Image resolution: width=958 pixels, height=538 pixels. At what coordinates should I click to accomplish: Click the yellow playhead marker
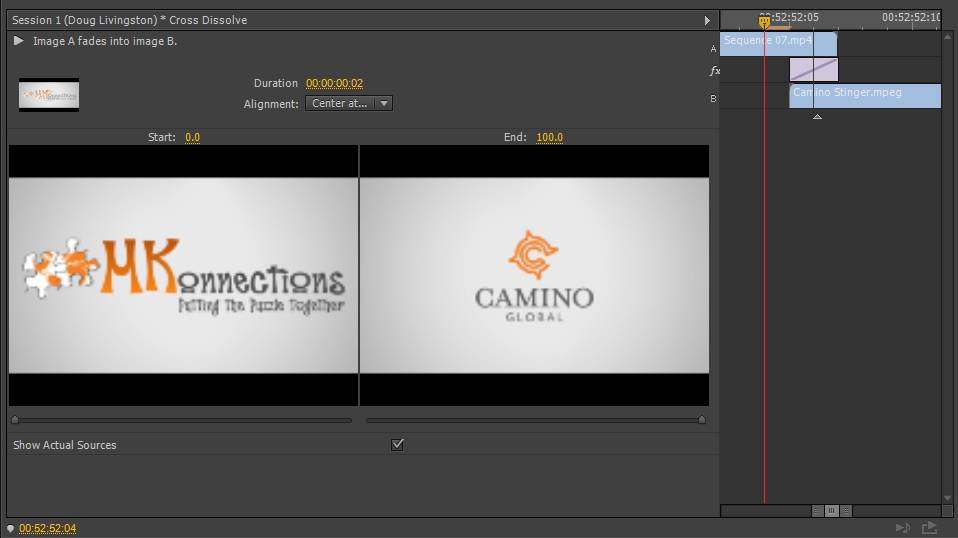coord(764,22)
